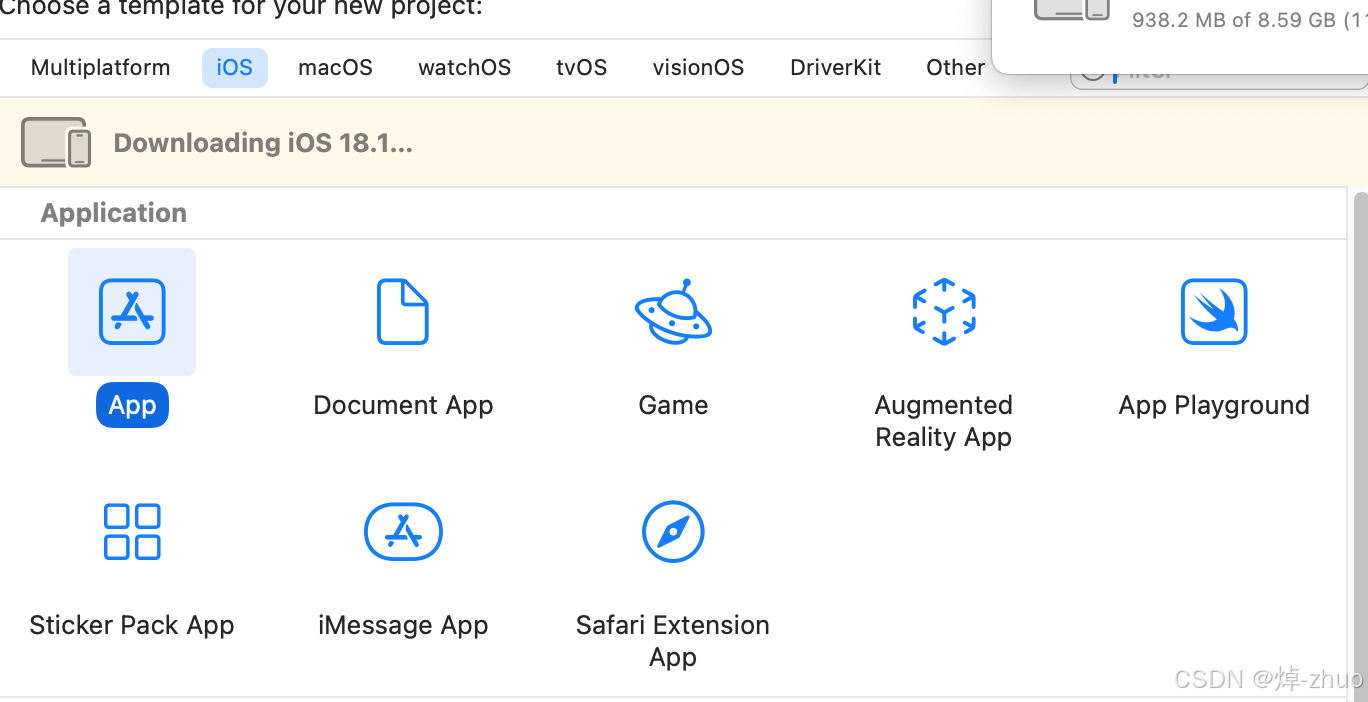Click the App label

(x=132, y=405)
